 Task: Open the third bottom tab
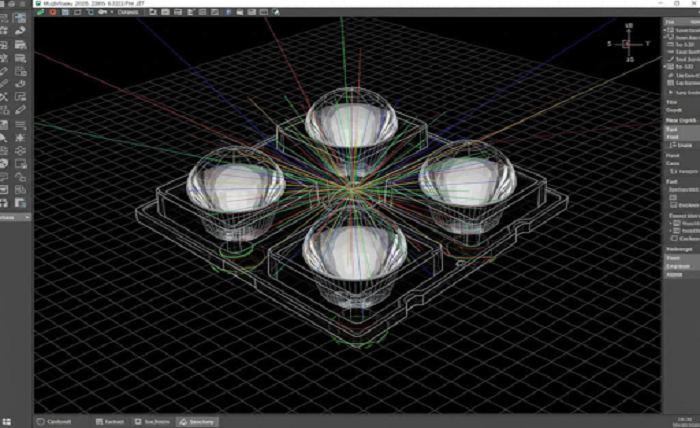coord(153,421)
